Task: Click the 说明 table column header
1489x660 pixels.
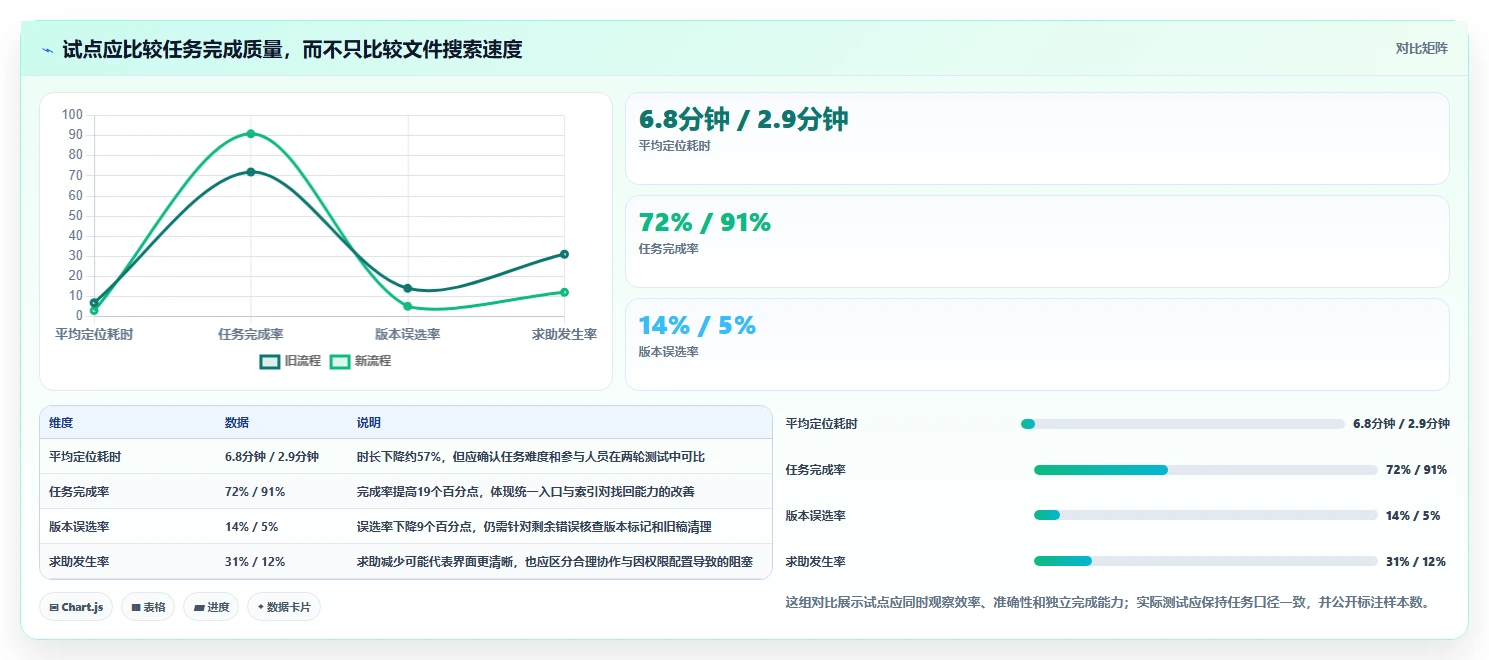Action: tap(369, 423)
